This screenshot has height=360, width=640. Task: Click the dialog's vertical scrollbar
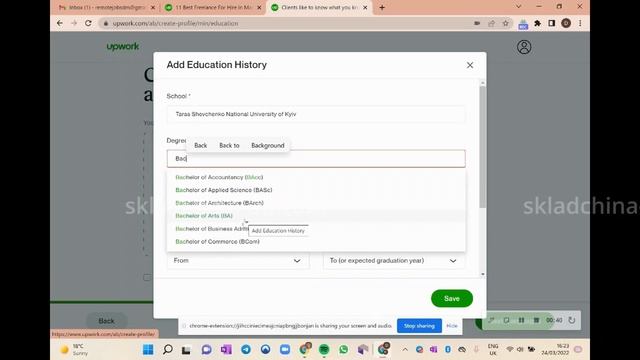coord(482,147)
